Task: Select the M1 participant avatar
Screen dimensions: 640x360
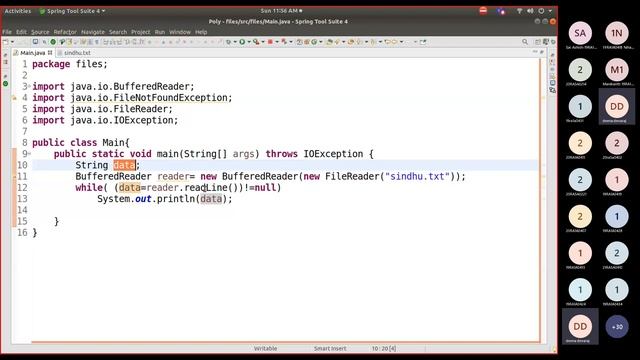Action: click(617, 70)
